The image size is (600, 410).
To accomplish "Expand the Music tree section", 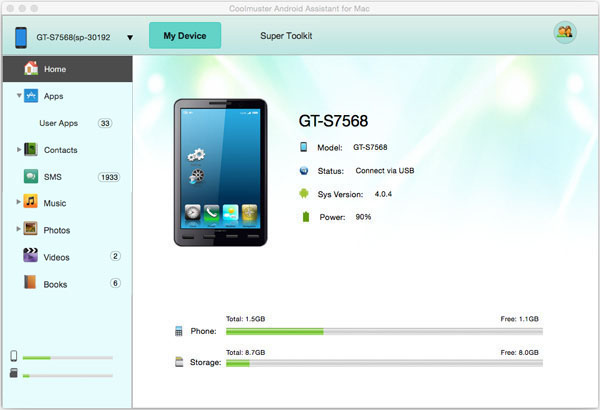I will (x=19, y=203).
